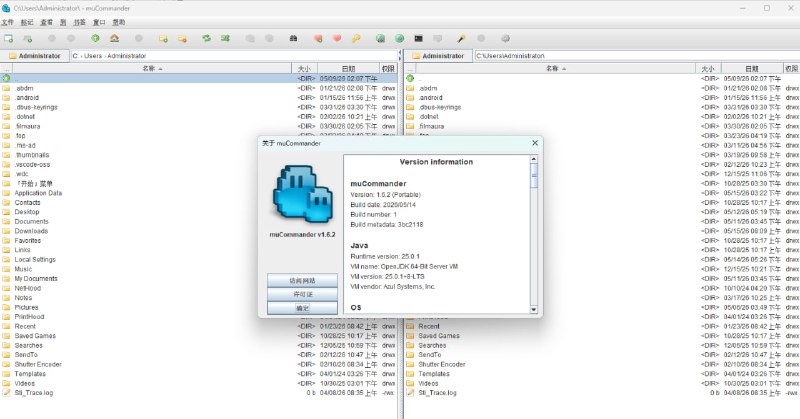Click the 访问网站 button
The image size is (800, 419).
click(303, 281)
